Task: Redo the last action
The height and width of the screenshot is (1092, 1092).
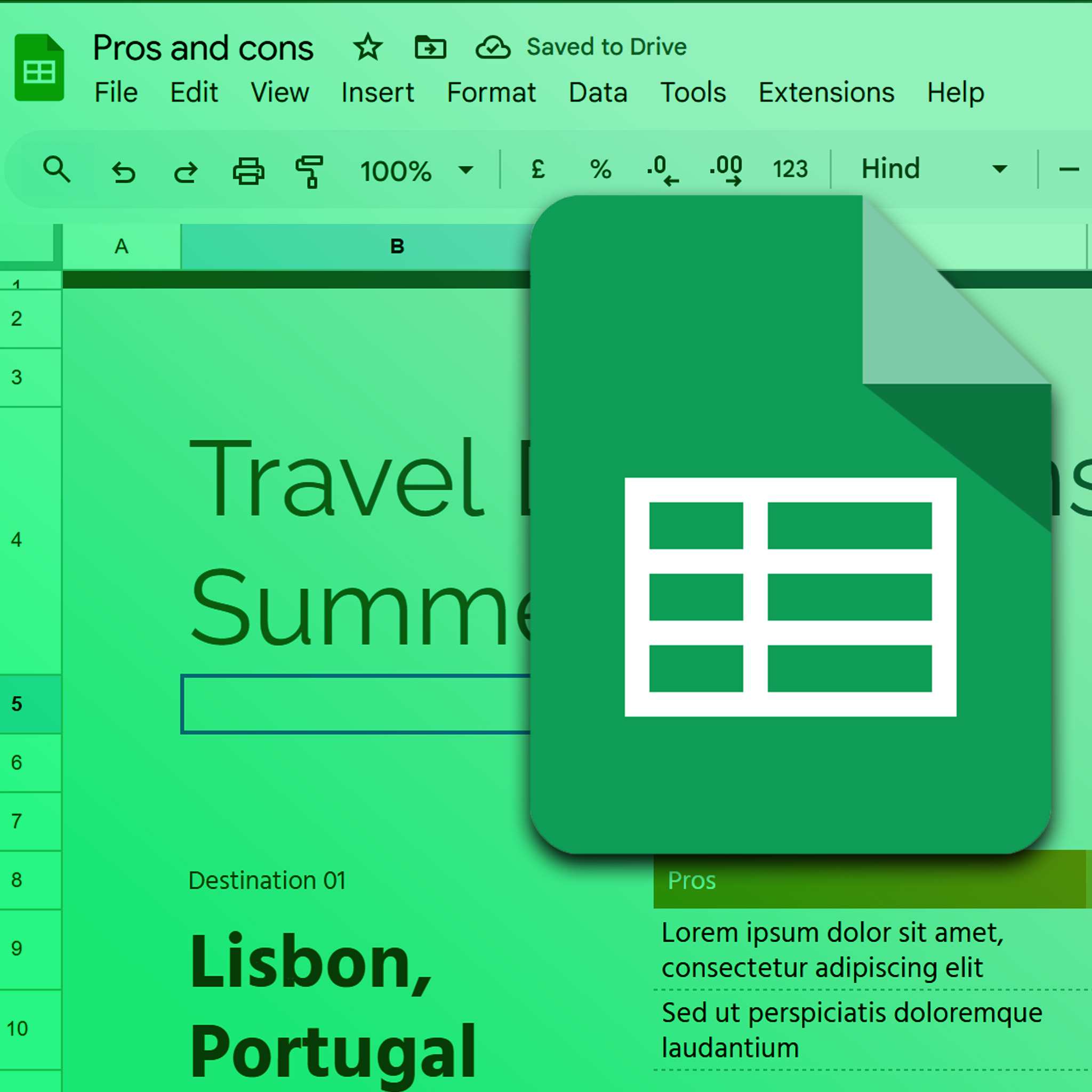Action: click(x=186, y=172)
